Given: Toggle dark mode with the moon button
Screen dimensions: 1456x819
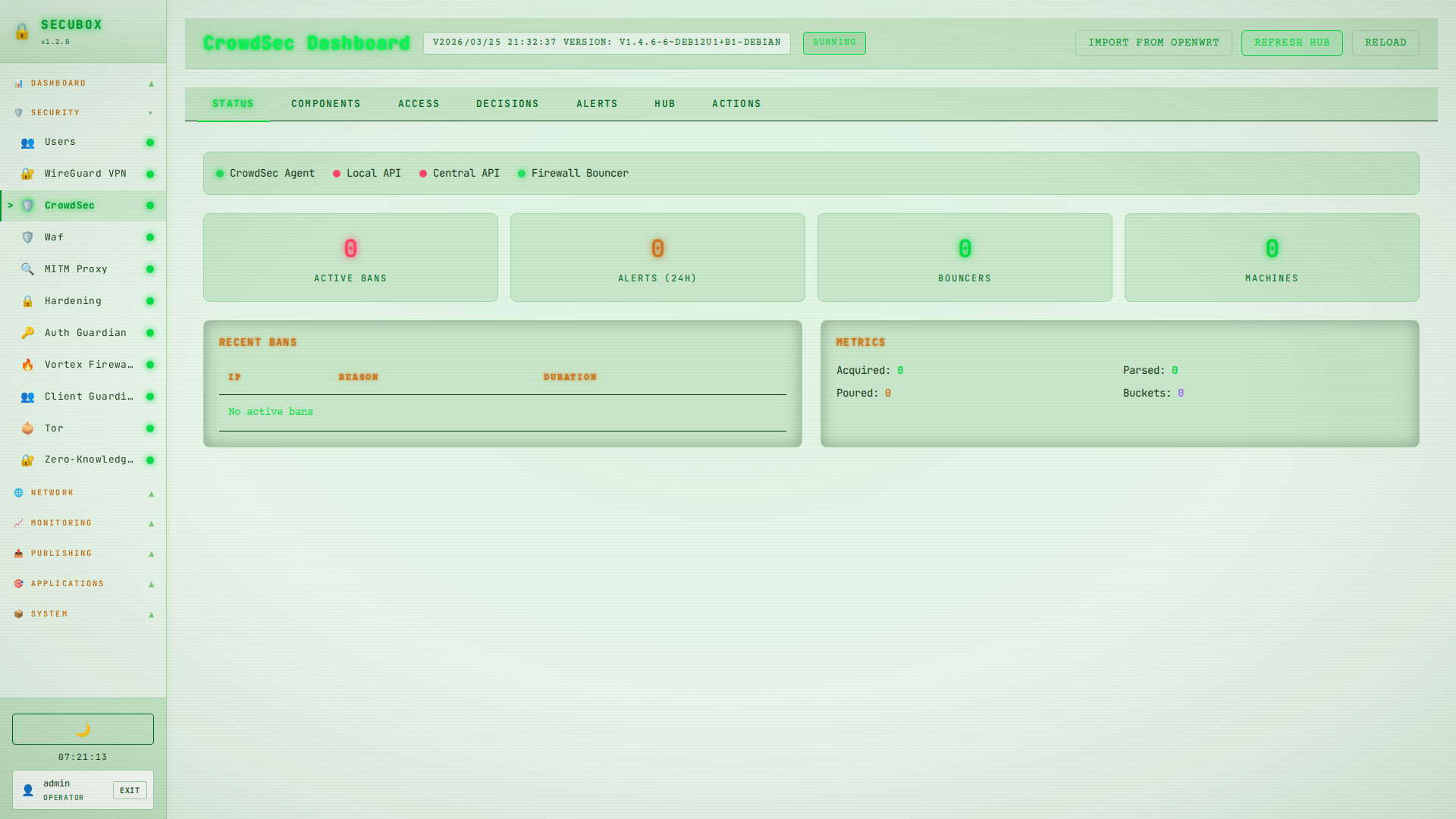Looking at the screenshot, I should click(x=82, y=729).
